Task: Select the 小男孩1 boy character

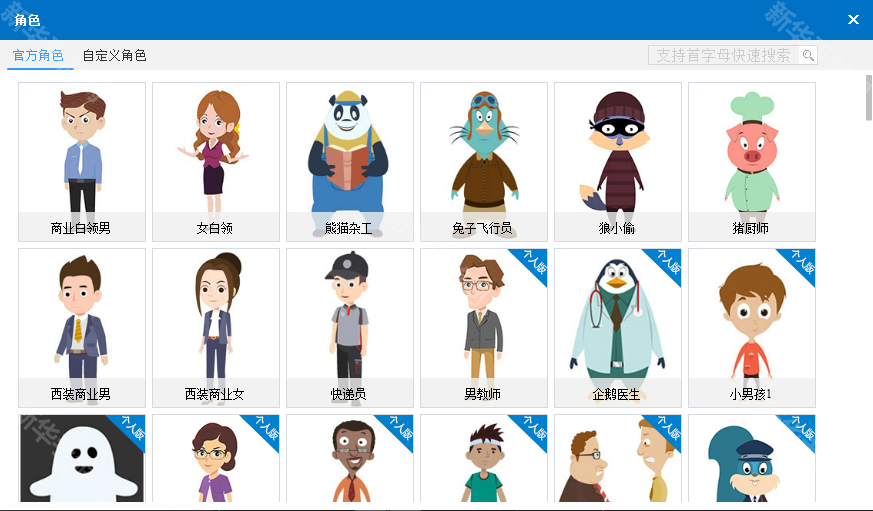Action: pos(752,326)
